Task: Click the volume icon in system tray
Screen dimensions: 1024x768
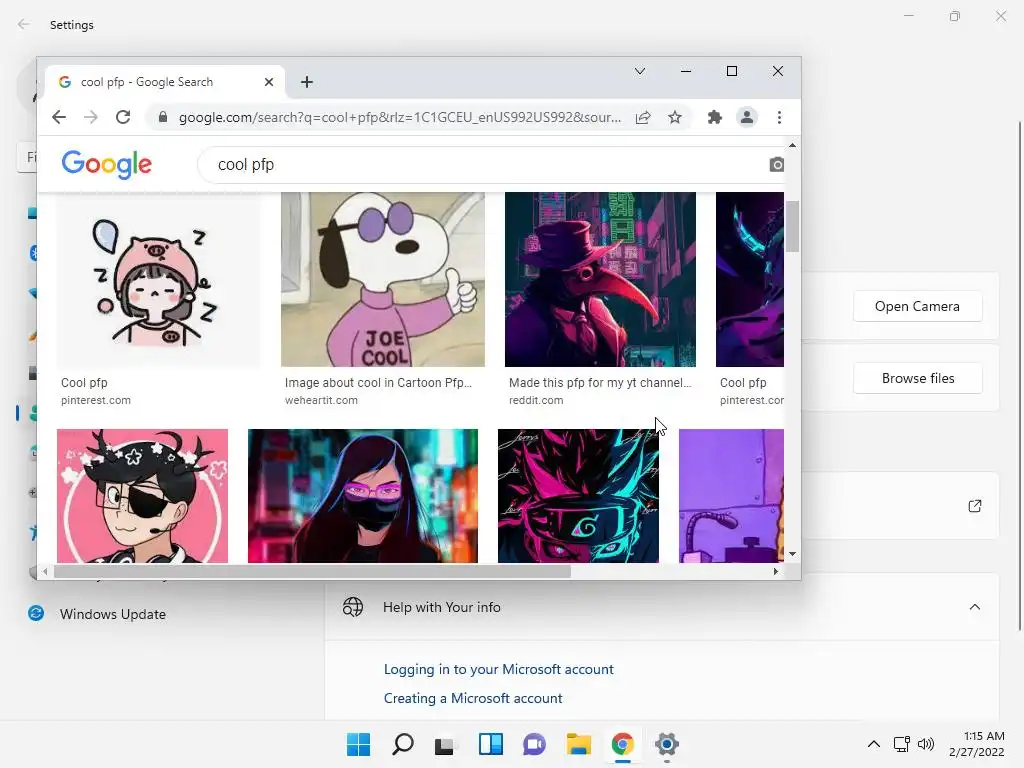Action: coord(926,744)
